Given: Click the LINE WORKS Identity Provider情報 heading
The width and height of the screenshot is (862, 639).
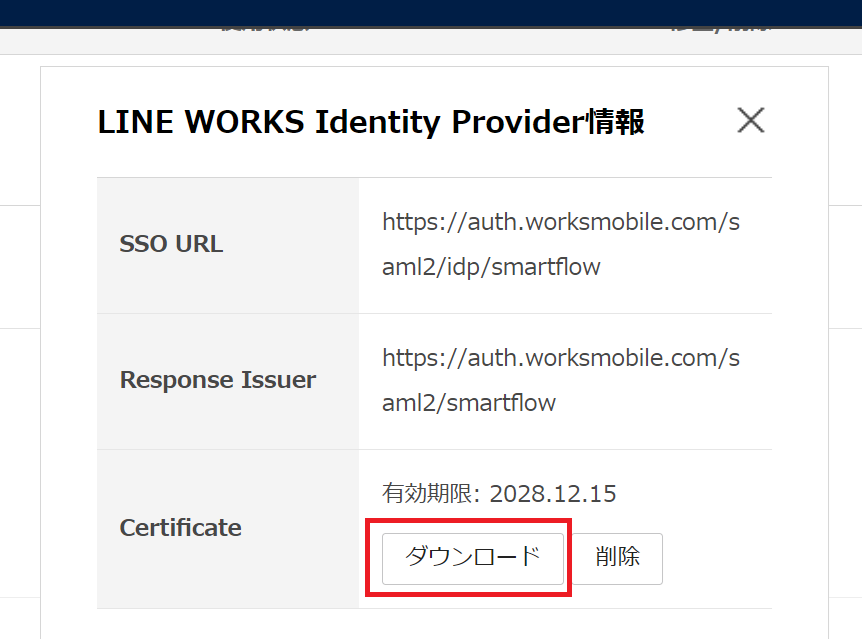Looking at the screenshot, I should click(371, 122).
